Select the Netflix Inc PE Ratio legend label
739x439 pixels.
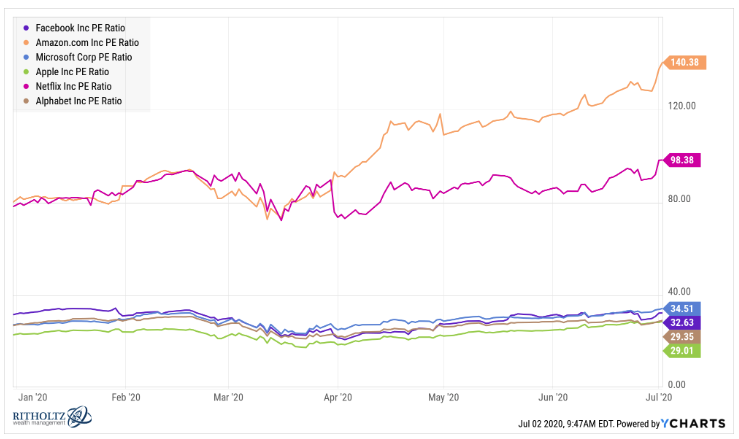click(x=79, y=87)
